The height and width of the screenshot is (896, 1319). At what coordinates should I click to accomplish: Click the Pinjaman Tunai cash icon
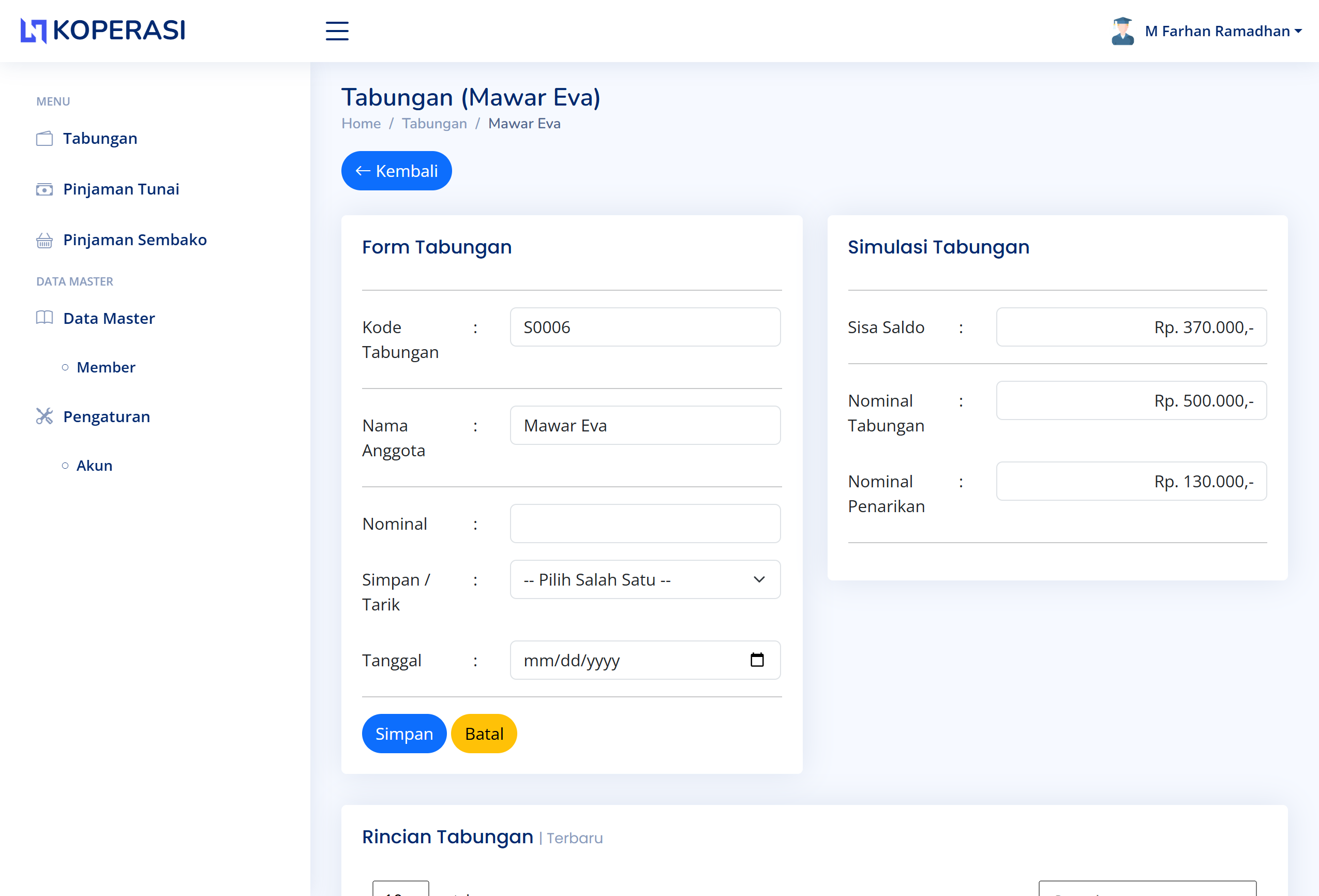point(44,189)
